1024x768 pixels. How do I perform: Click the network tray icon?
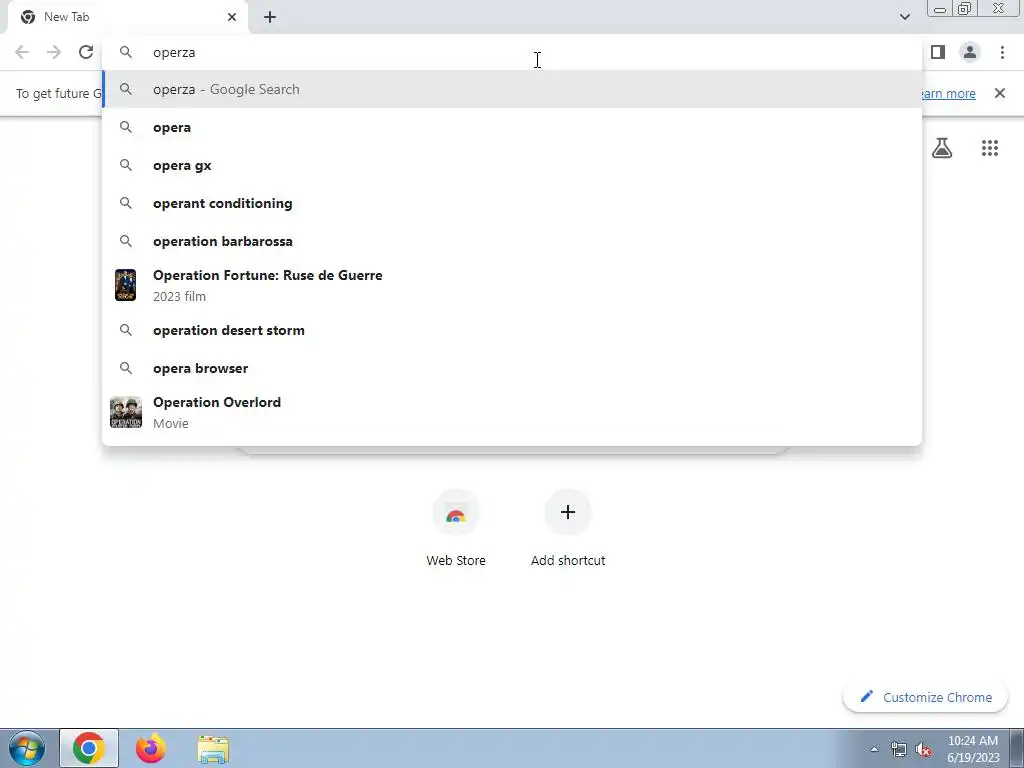tap(899, 749)
